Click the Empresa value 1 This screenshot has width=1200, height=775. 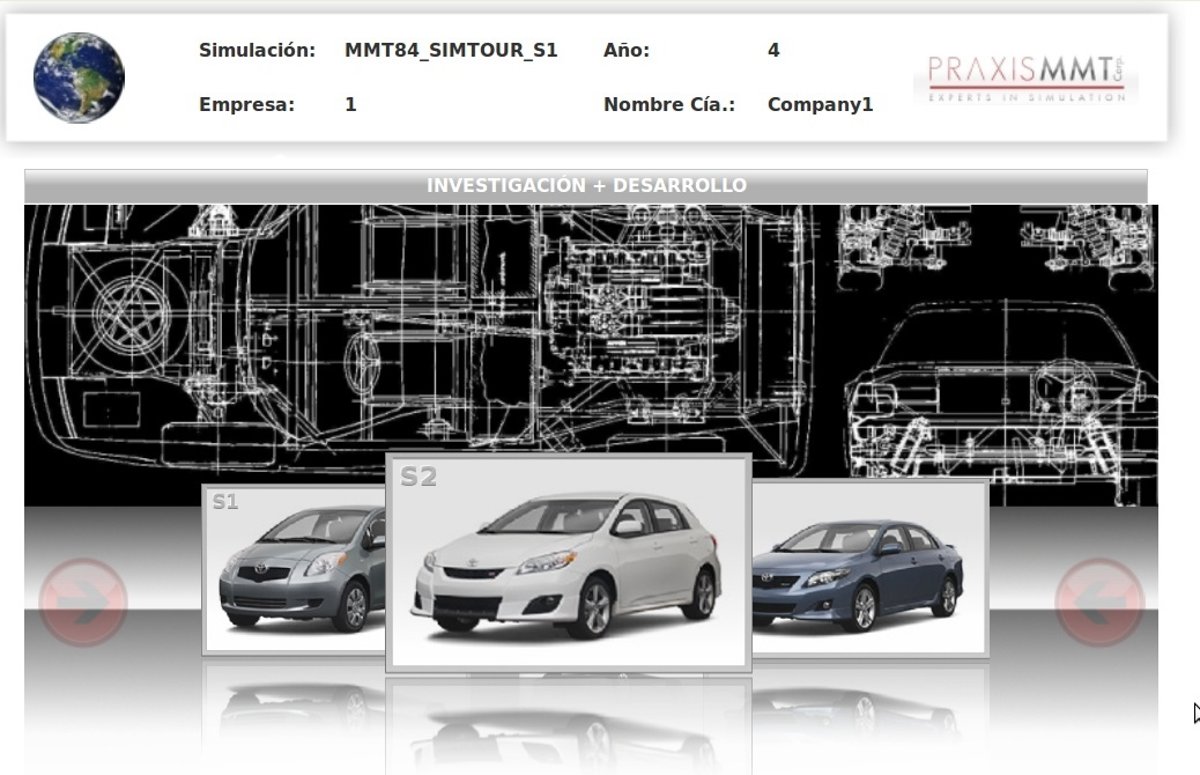350,104
